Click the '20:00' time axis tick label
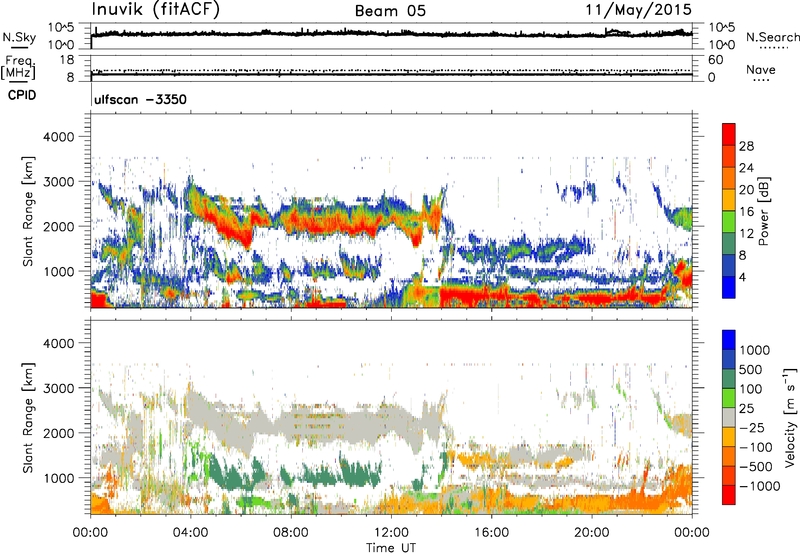The height and width of the screenshot is (554, 800). pos(591,533)
